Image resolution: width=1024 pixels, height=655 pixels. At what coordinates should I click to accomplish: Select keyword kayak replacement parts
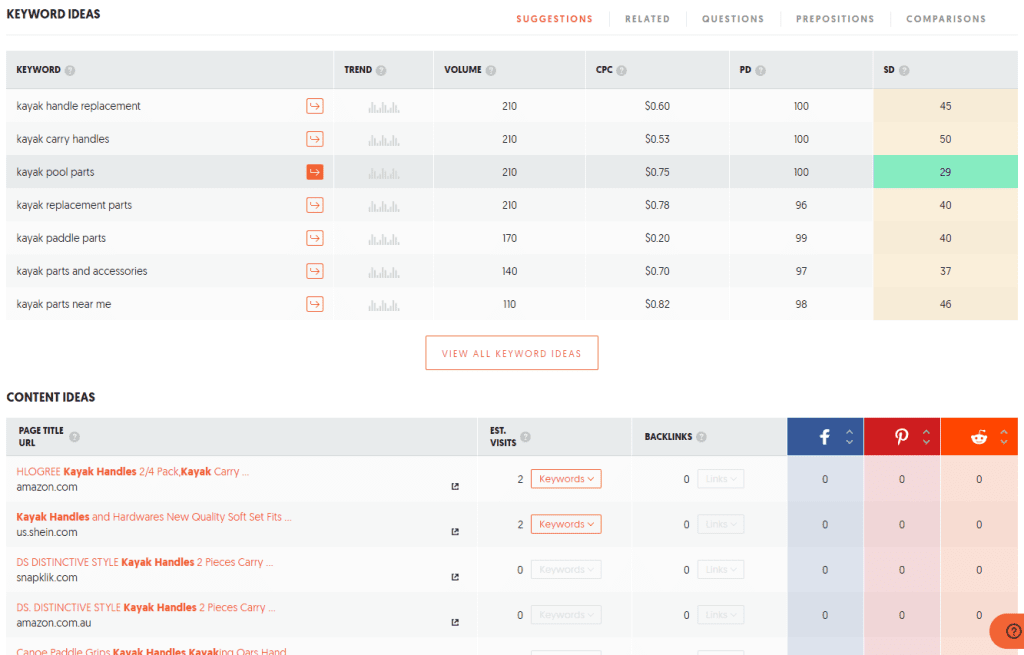point(74,205)
